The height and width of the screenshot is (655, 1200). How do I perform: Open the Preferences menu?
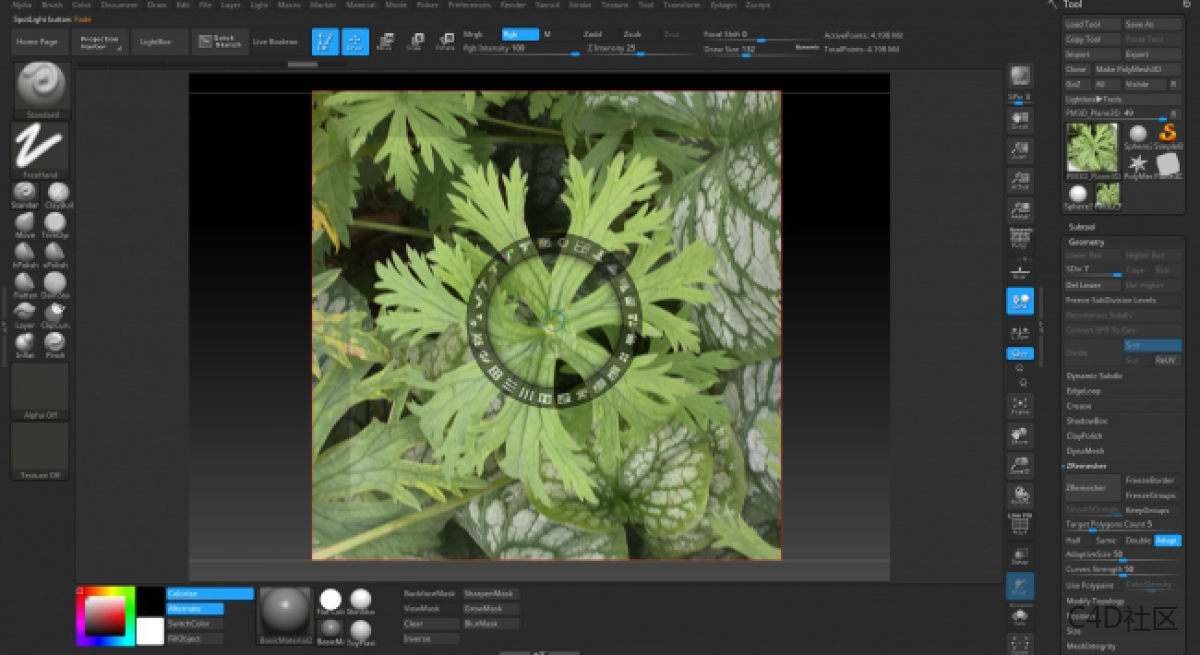[x=469, y=5]
